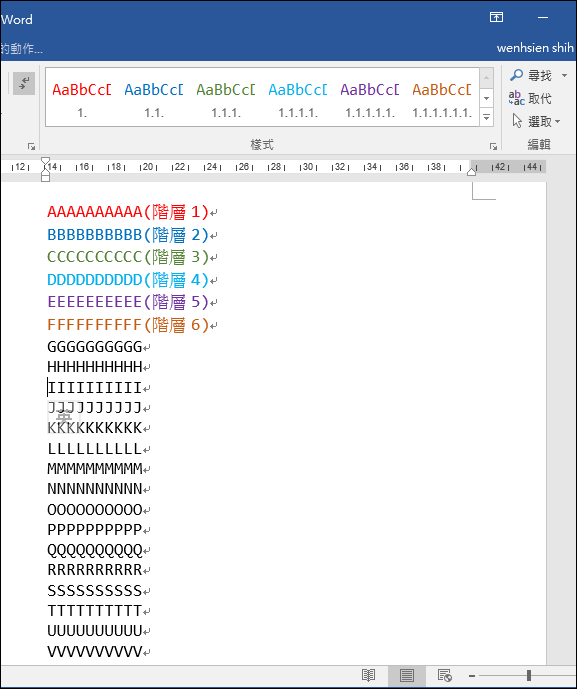This screenshot has height=689, width=577.
Task: Click the line BBBBBBBBBB(階層 2)
Action: [128, 235]
